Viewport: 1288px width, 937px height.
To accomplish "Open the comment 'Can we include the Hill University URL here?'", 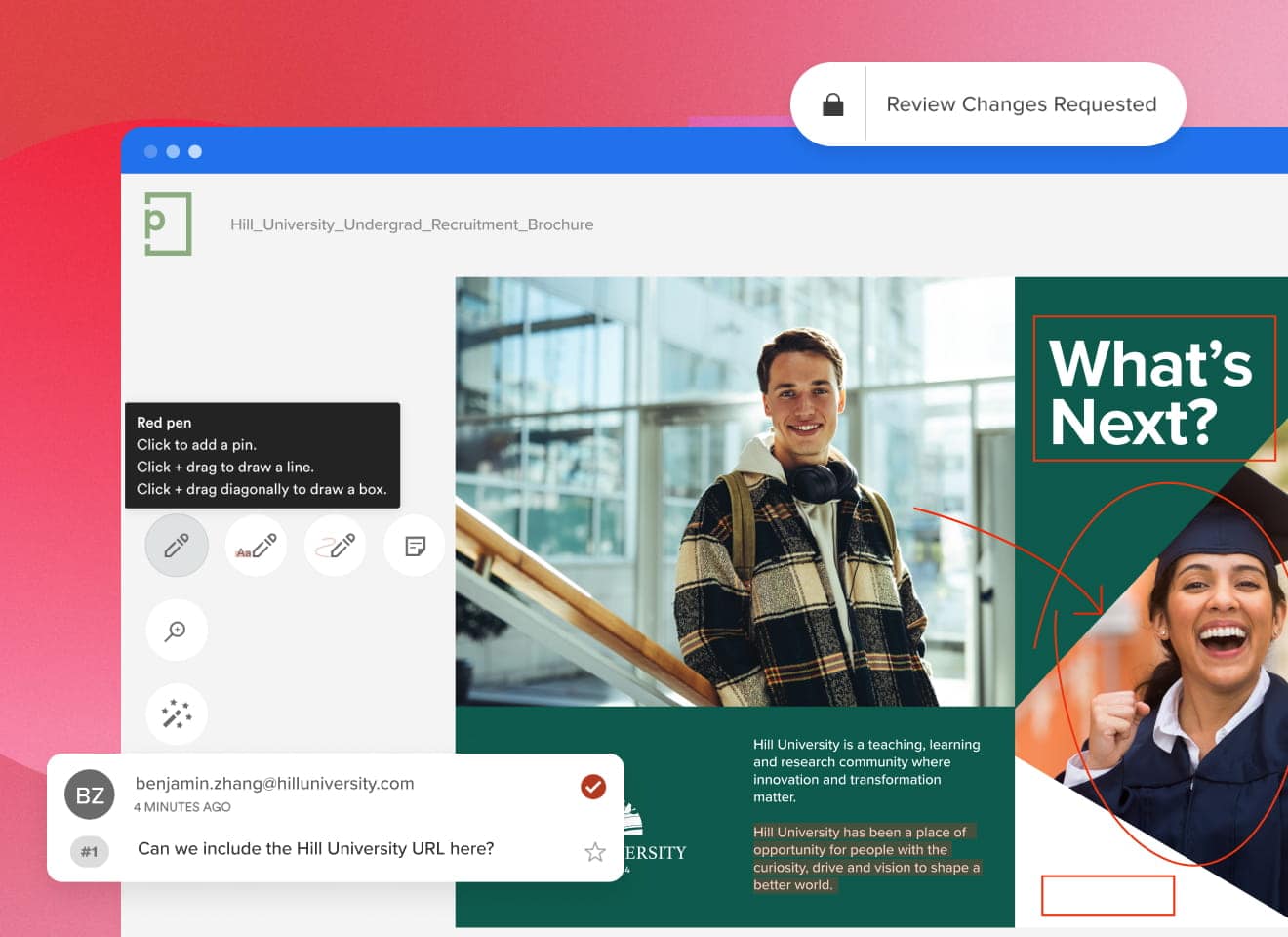I will pyautogui.click(x=316, y=849).
